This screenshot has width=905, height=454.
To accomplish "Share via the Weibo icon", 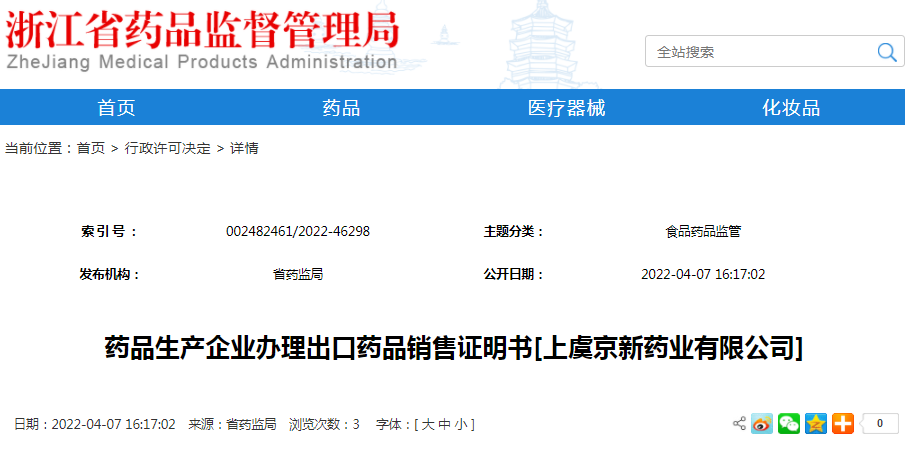I will (762, 424).
